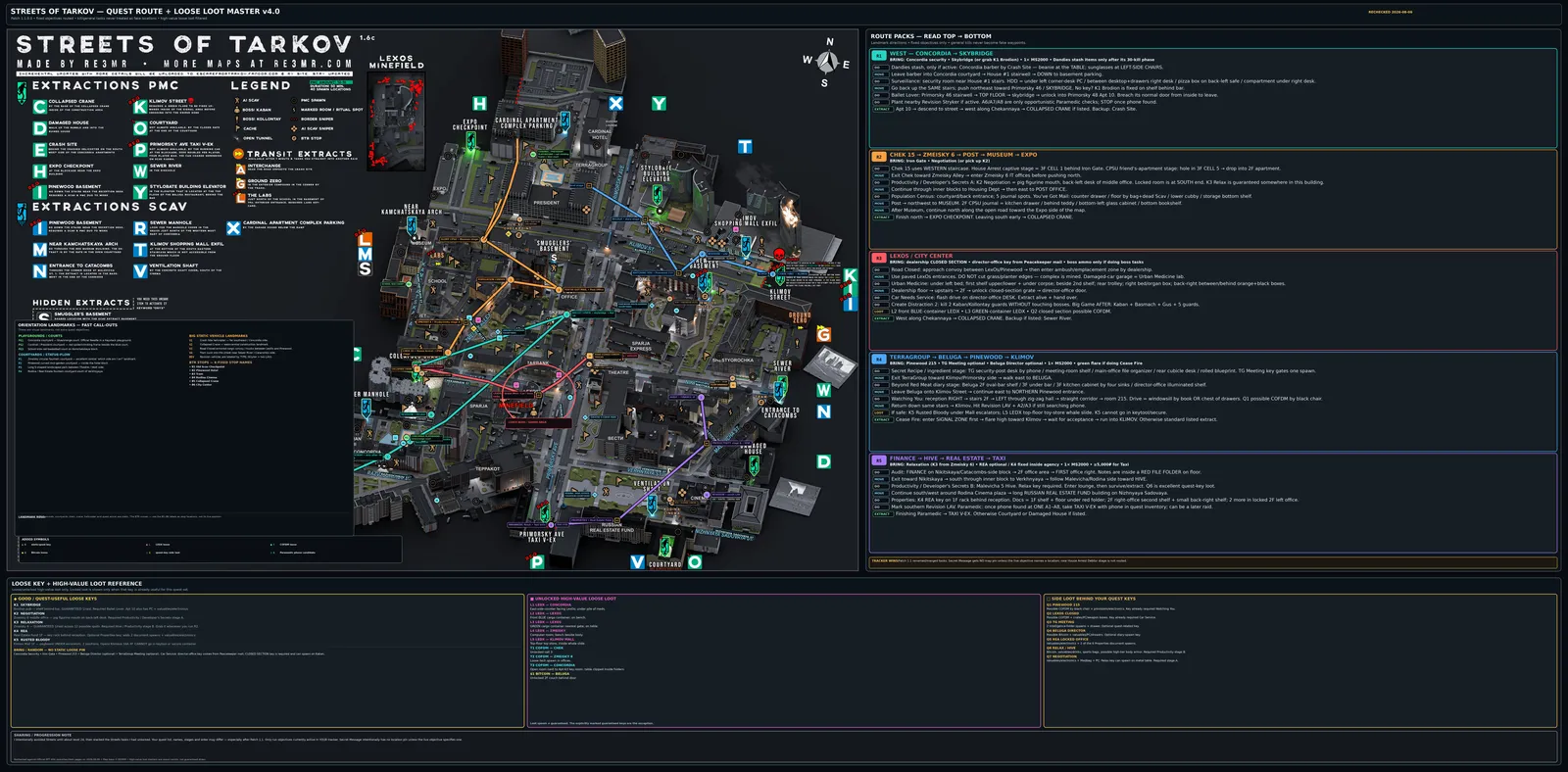Select the green W Sewer River legend tile
This screenshot has height=772, width=1568.
[x=140, y=170]
